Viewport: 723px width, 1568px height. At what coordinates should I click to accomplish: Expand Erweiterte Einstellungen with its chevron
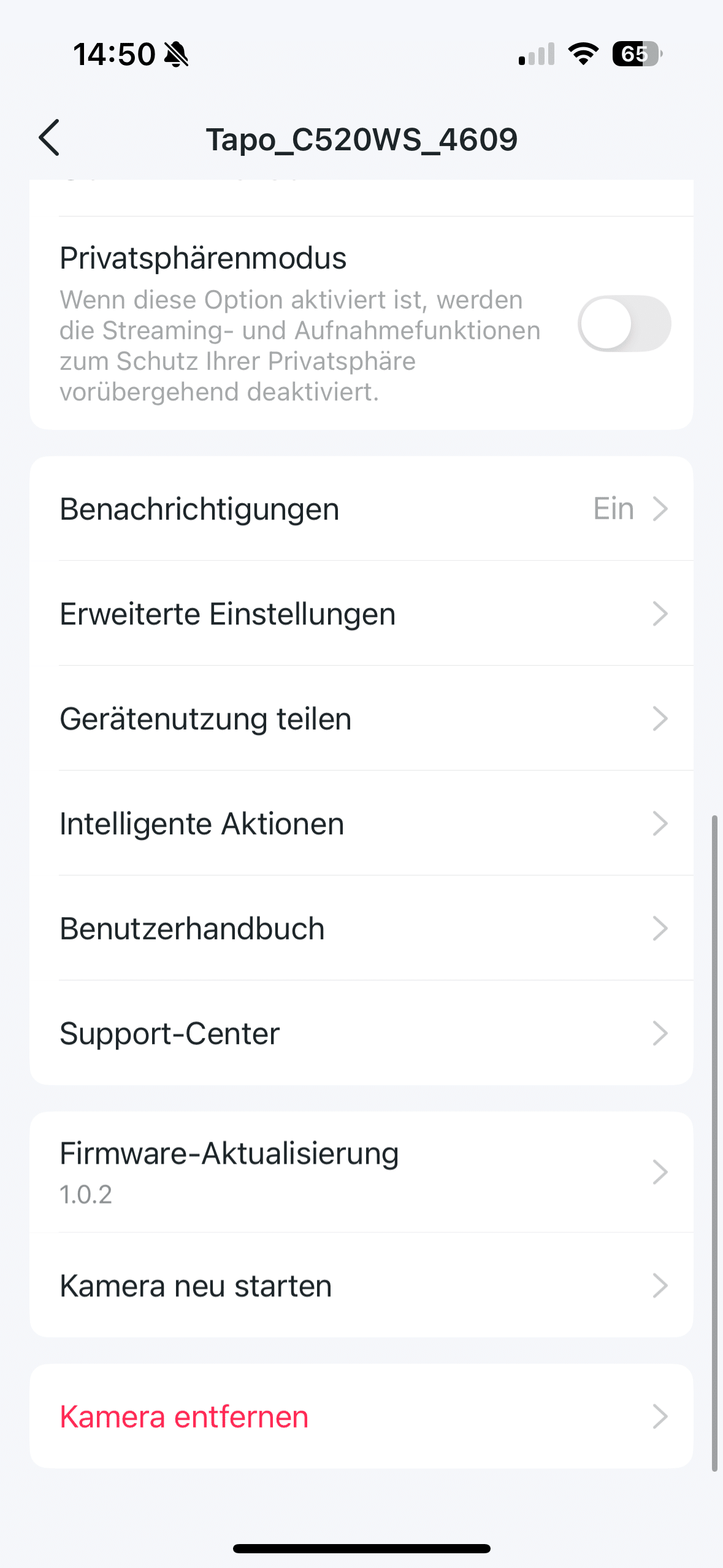660,613
